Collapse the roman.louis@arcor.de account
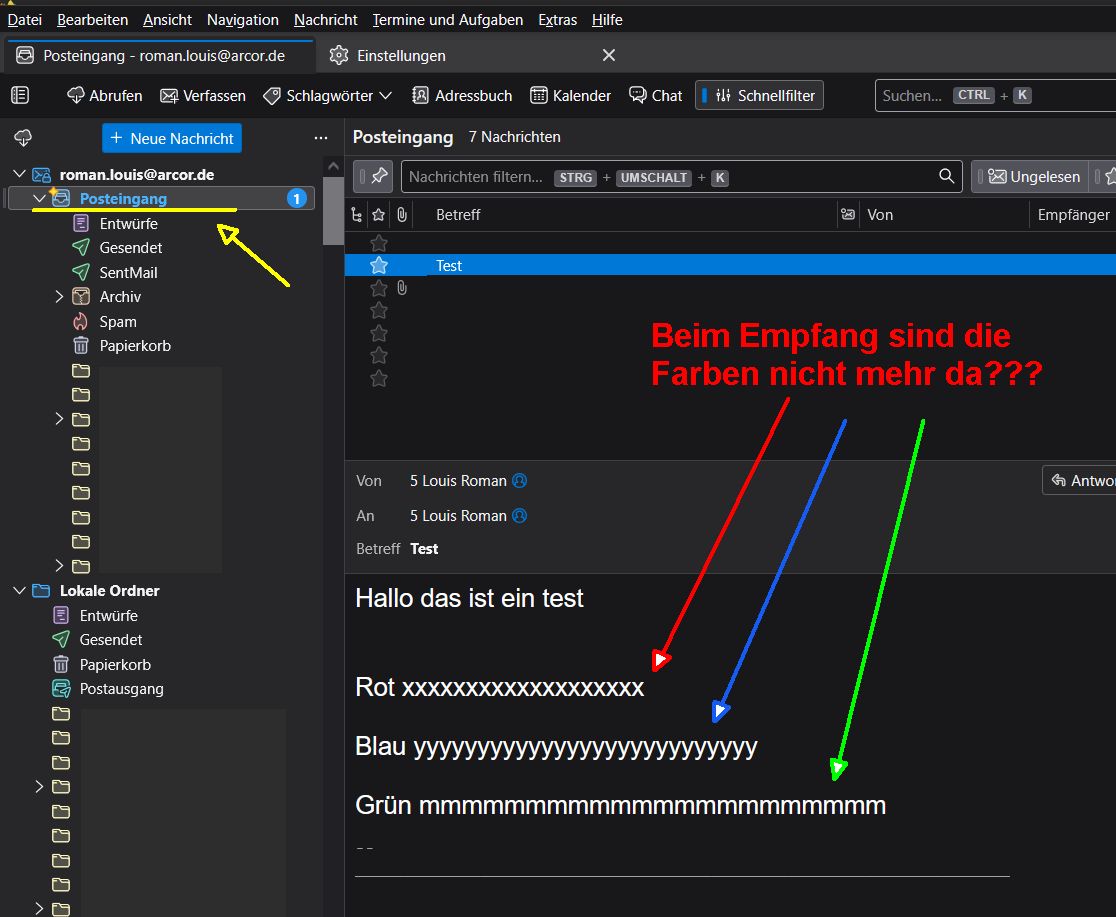This screenshot has width=1116, height=917. click(x=19, y=174)
